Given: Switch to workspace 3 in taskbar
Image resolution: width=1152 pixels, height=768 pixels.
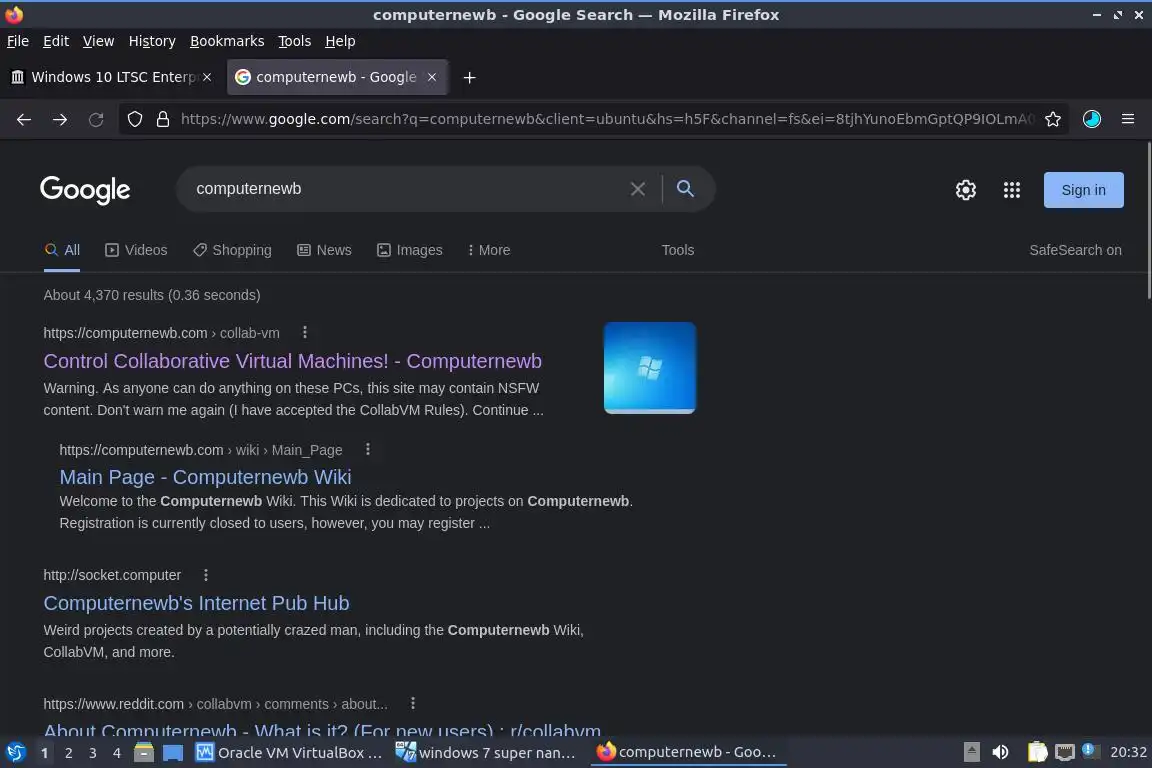Looking at the screenshot, I should click(x=93, y=753).
